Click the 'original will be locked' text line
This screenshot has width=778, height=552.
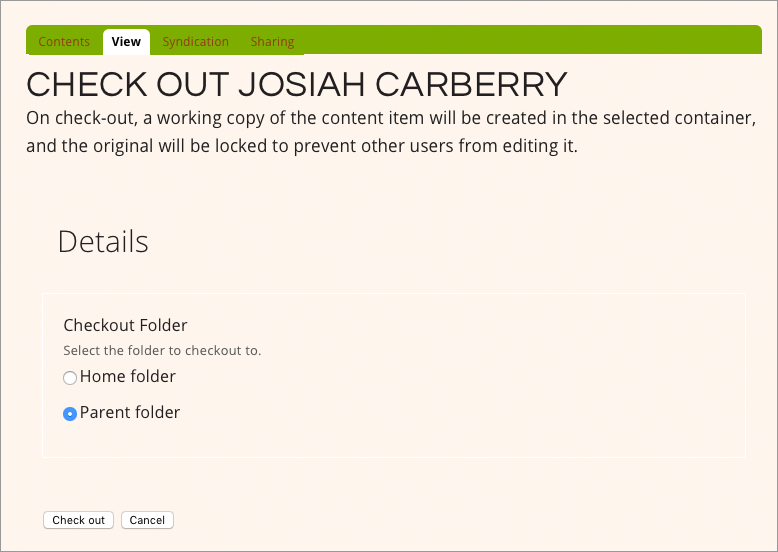[300, 147]
